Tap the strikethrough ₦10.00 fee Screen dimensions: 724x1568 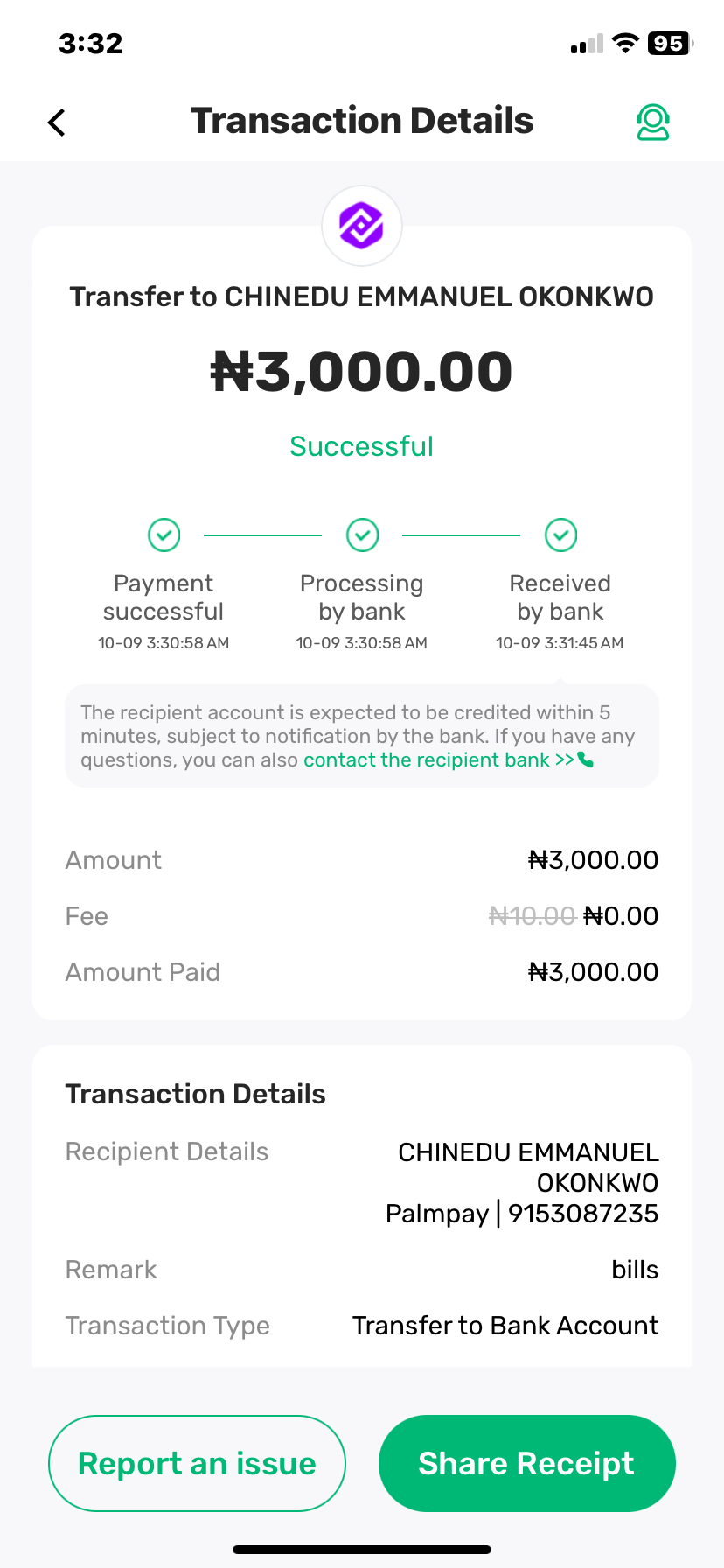click(532, 916)
